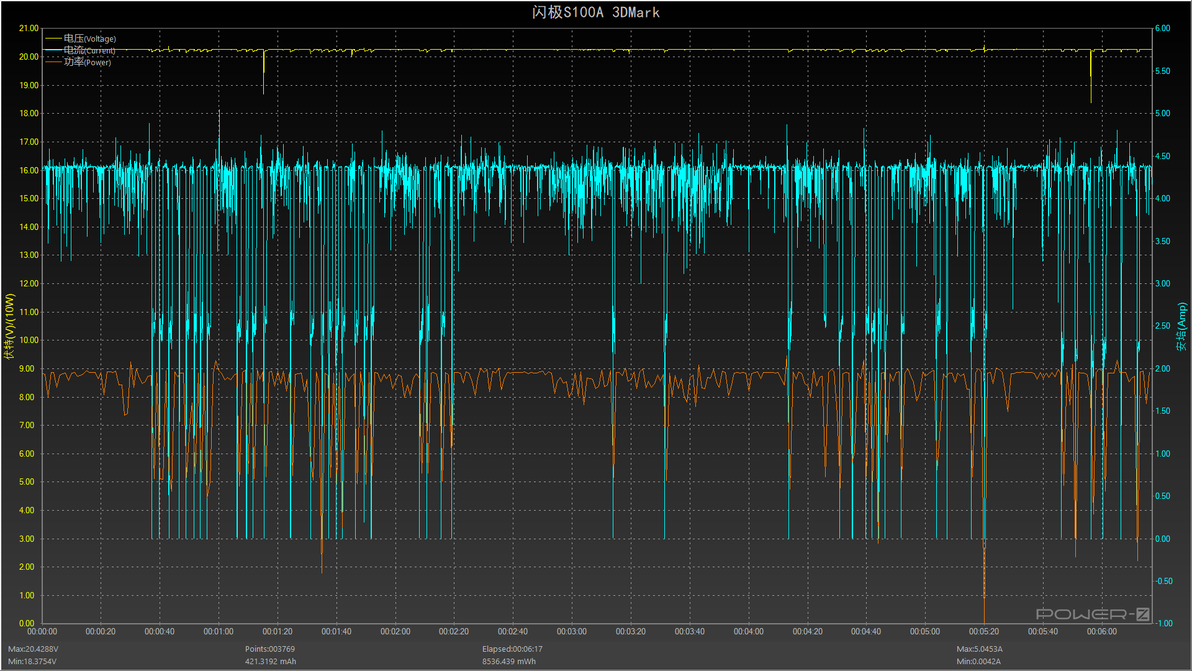Click the chart title 闪极S100A 3DMark

[595, 12]
